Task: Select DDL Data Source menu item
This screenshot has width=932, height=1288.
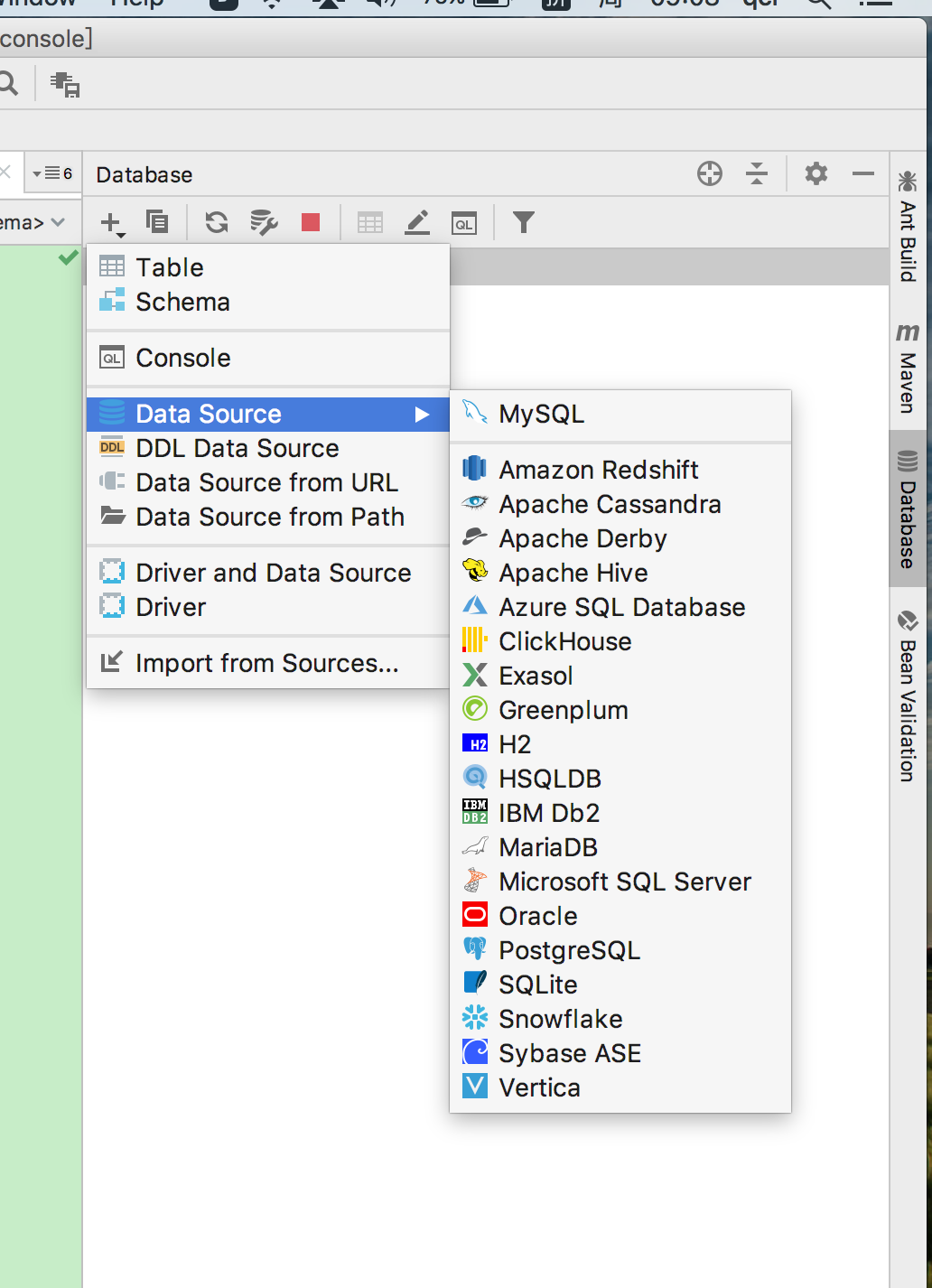Action: 268,448
